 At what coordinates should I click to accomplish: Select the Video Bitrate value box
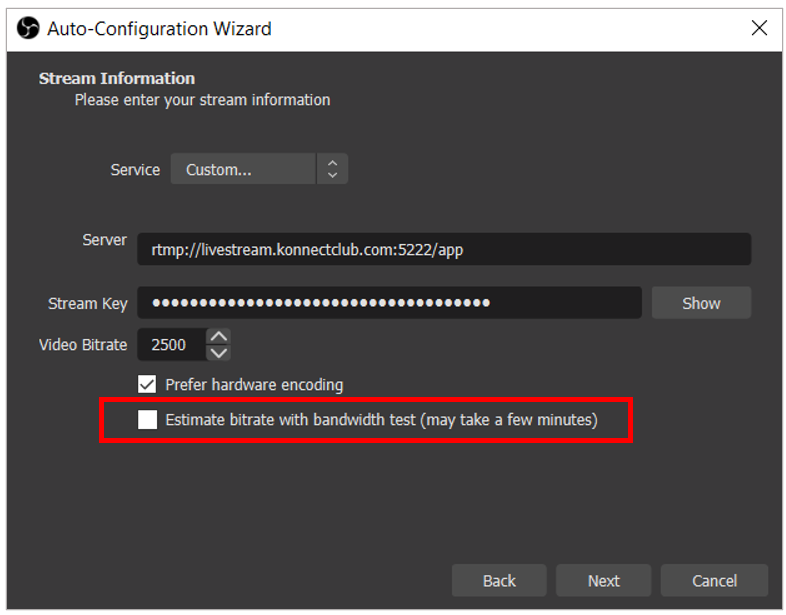pyautogui.click(x=170, y=345)
